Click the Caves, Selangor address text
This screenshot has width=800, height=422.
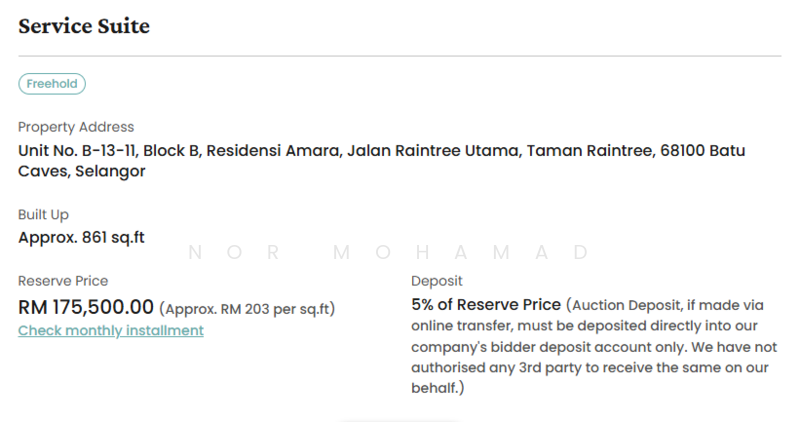(x=82, y=171)
